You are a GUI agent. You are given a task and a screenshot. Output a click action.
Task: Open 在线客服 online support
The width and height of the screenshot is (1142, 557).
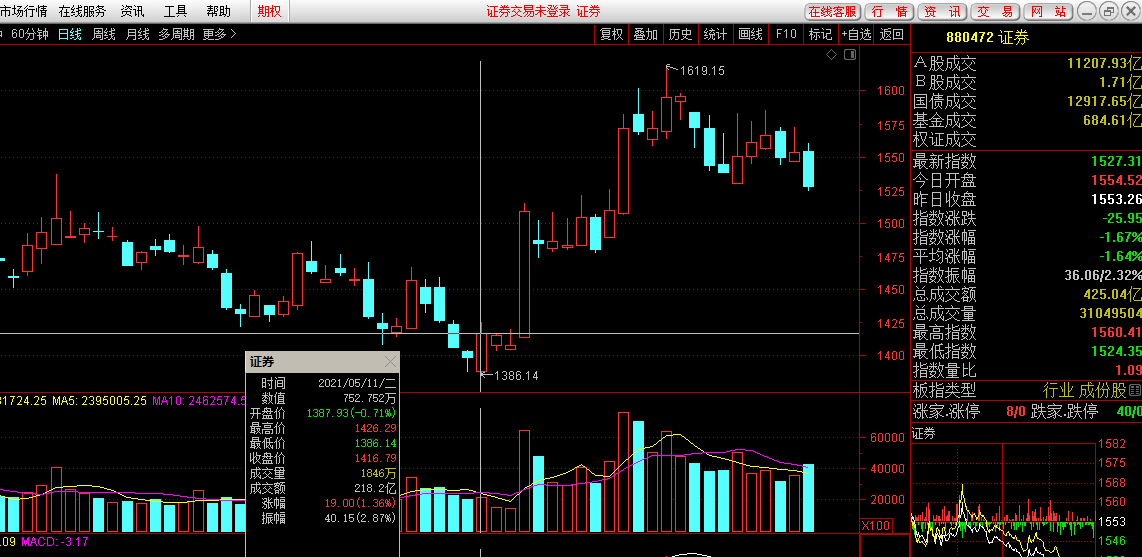832,12
